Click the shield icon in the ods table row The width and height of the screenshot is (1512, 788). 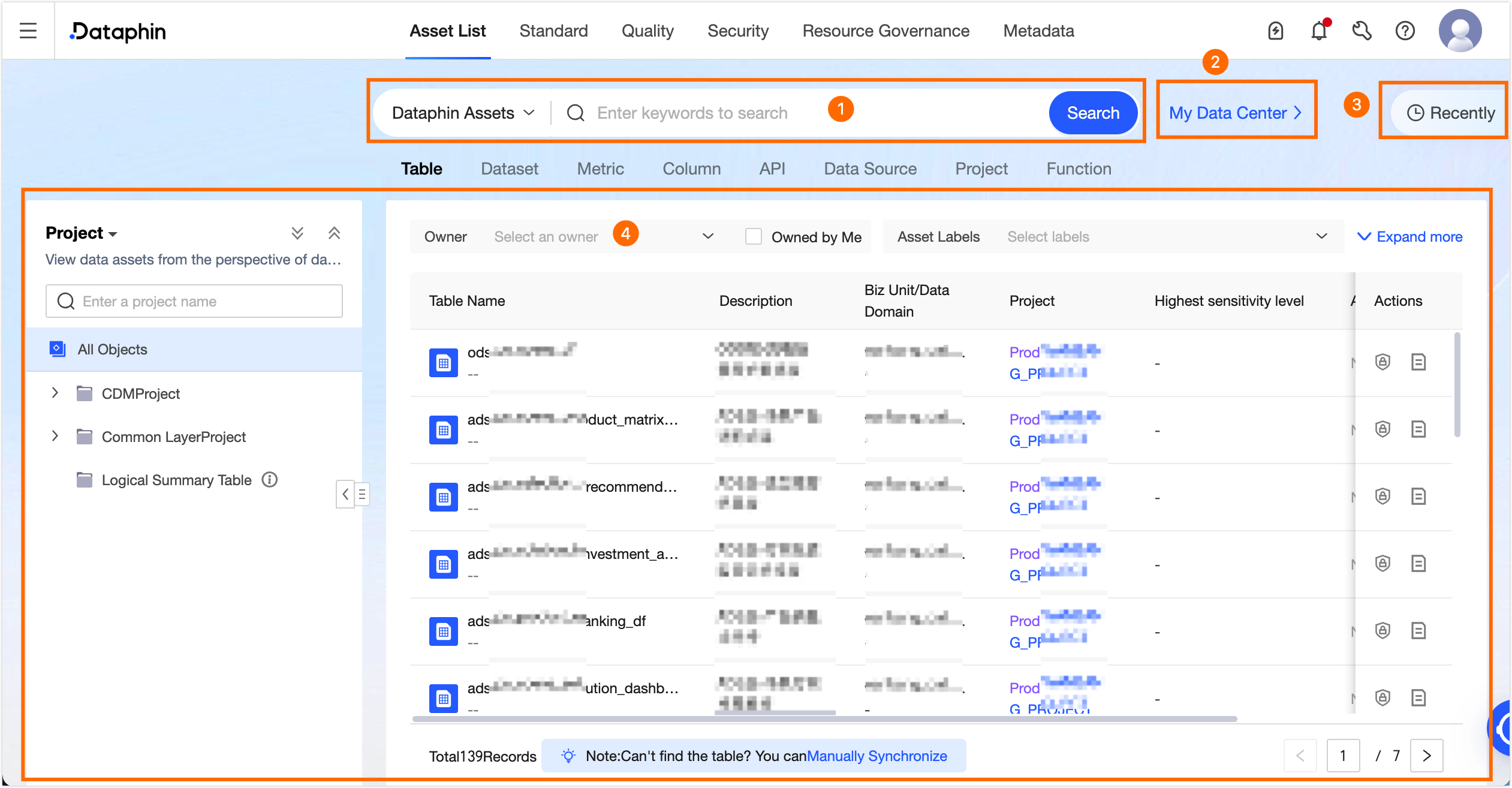(1383, 362)
